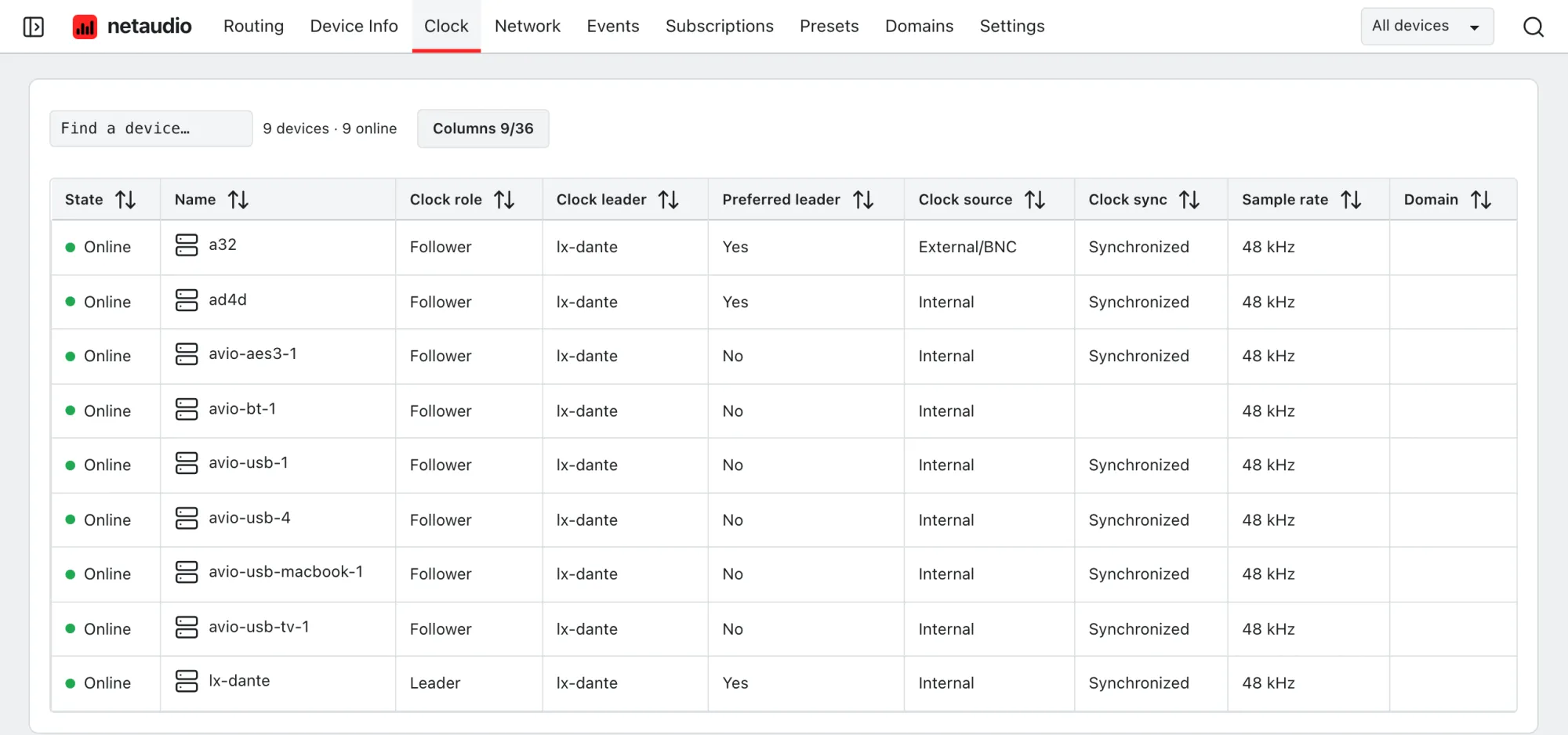Click the netaudio logo icon
Screen dimensions: 1568x735
(x=85, y=27)
